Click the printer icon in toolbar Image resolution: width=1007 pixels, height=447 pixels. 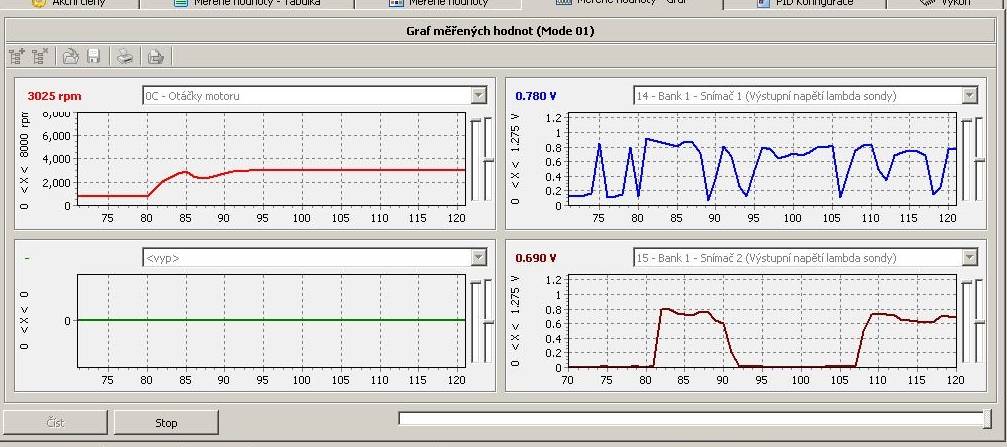click(125, 56)
